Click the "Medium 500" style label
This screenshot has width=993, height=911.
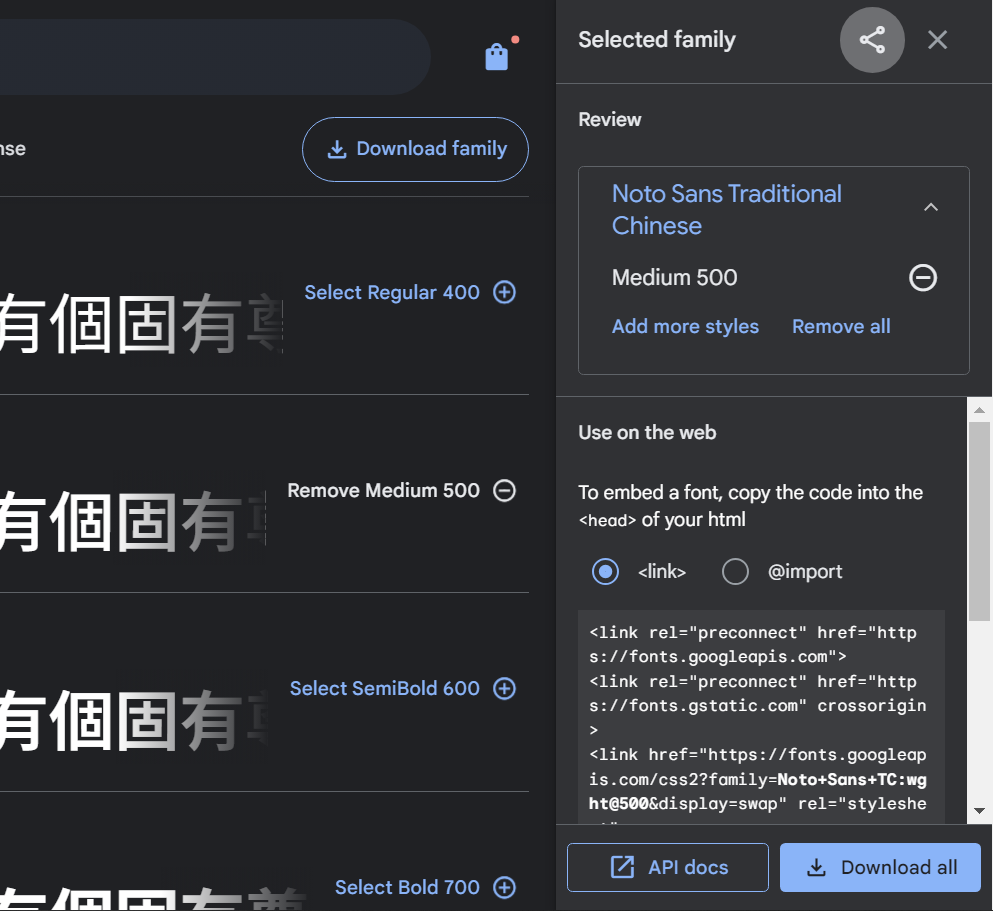(674, 277)
